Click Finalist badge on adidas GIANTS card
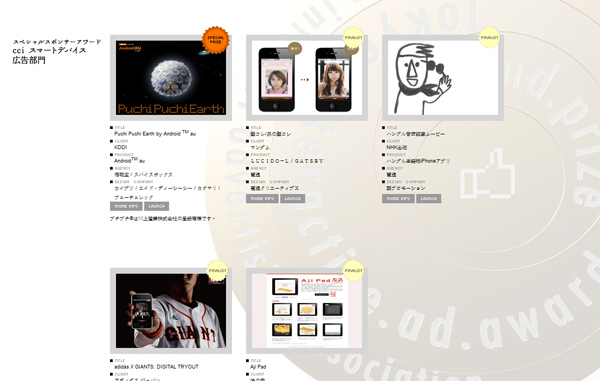The height and width of the screenshot is (381, 600). click(x=217, y=270)
